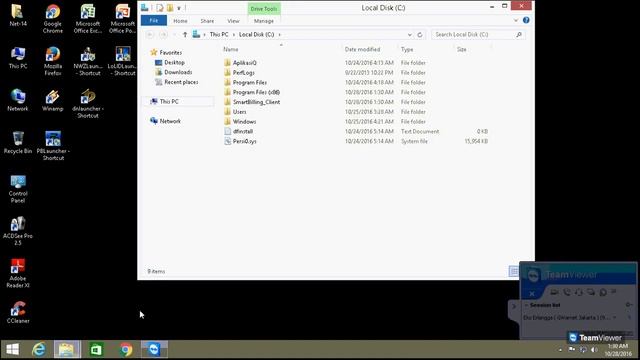This screenshot has width=640, height=360.
Task: Select the Adobe Reader XI desktop icon
Action: [18, 273]
